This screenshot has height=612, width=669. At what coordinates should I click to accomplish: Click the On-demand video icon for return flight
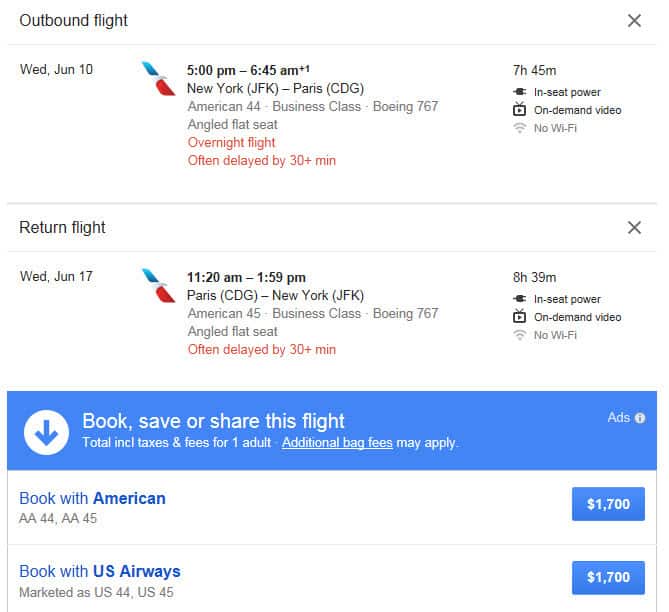519,316
